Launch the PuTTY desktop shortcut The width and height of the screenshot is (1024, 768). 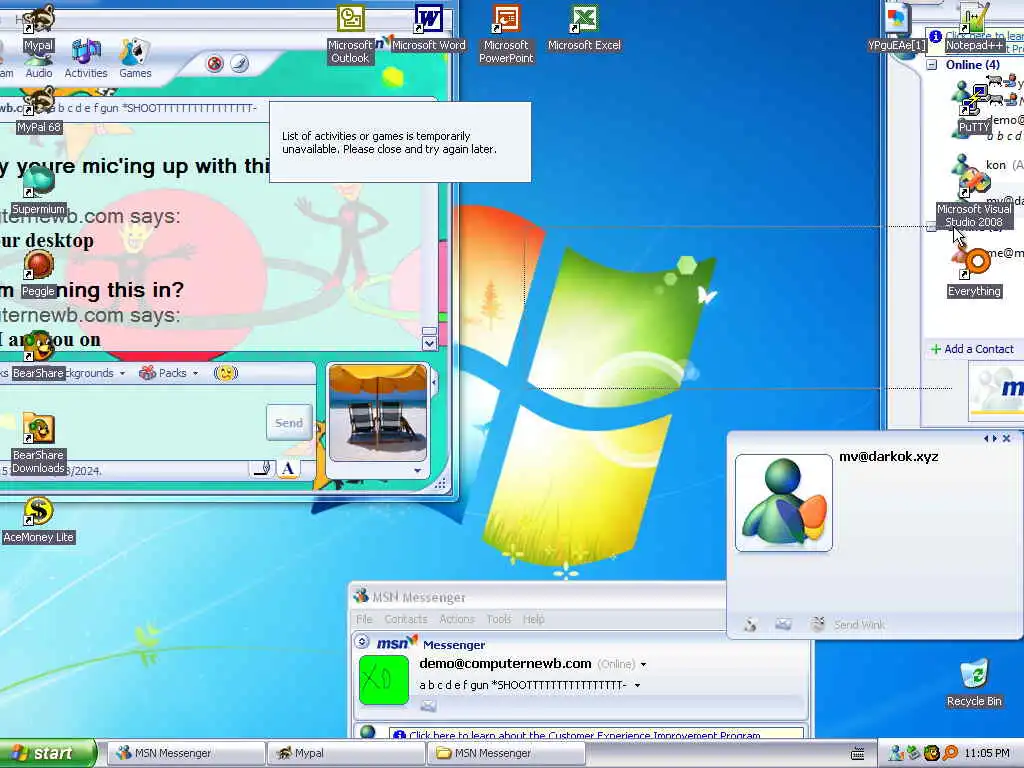(974, 110)
